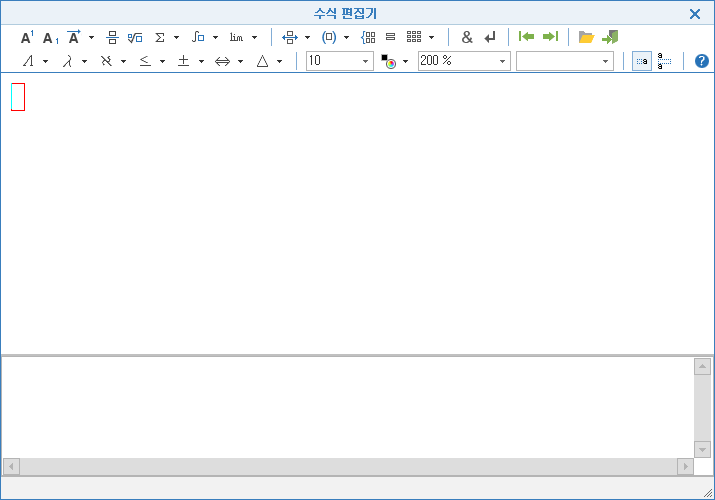Screen dimensions: 715x500
Task: Insert a limit (lim) template
Action: (x=236, y=37)
